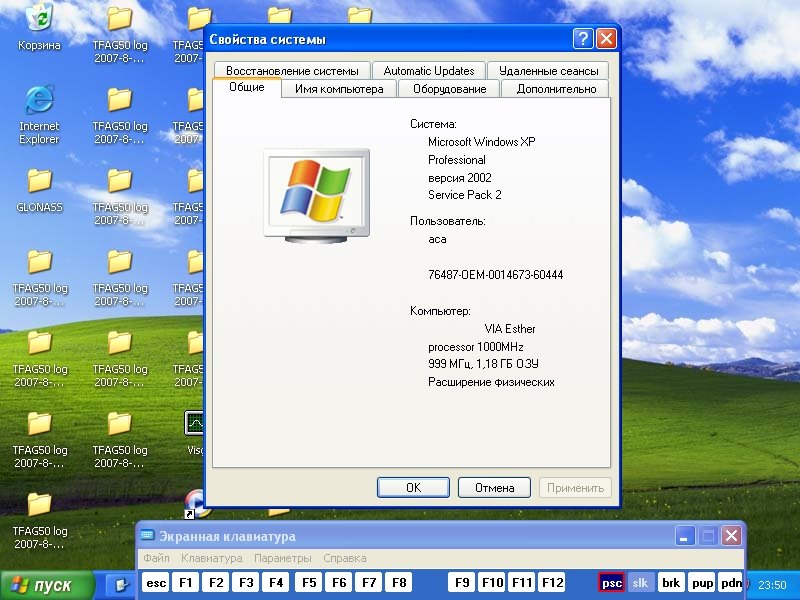Click the text processor 1000MHz
The image size is (800, 600).
point(476,347)
